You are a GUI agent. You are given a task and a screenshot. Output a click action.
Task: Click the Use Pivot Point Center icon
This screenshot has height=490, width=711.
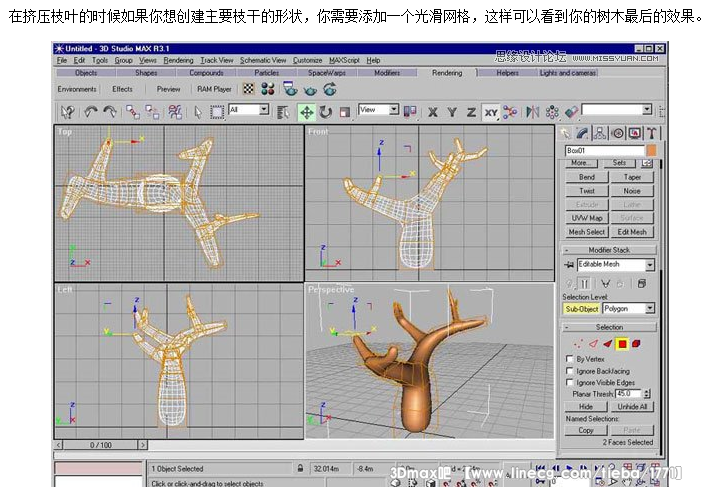[x=410, y=112]
